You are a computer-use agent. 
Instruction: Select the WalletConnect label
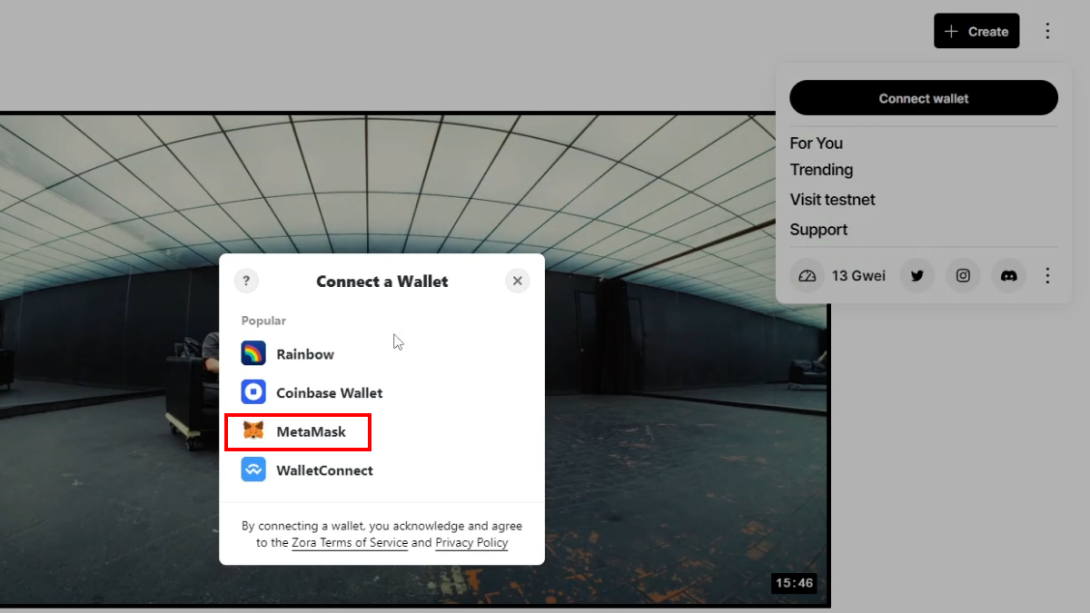pos(325,471)
